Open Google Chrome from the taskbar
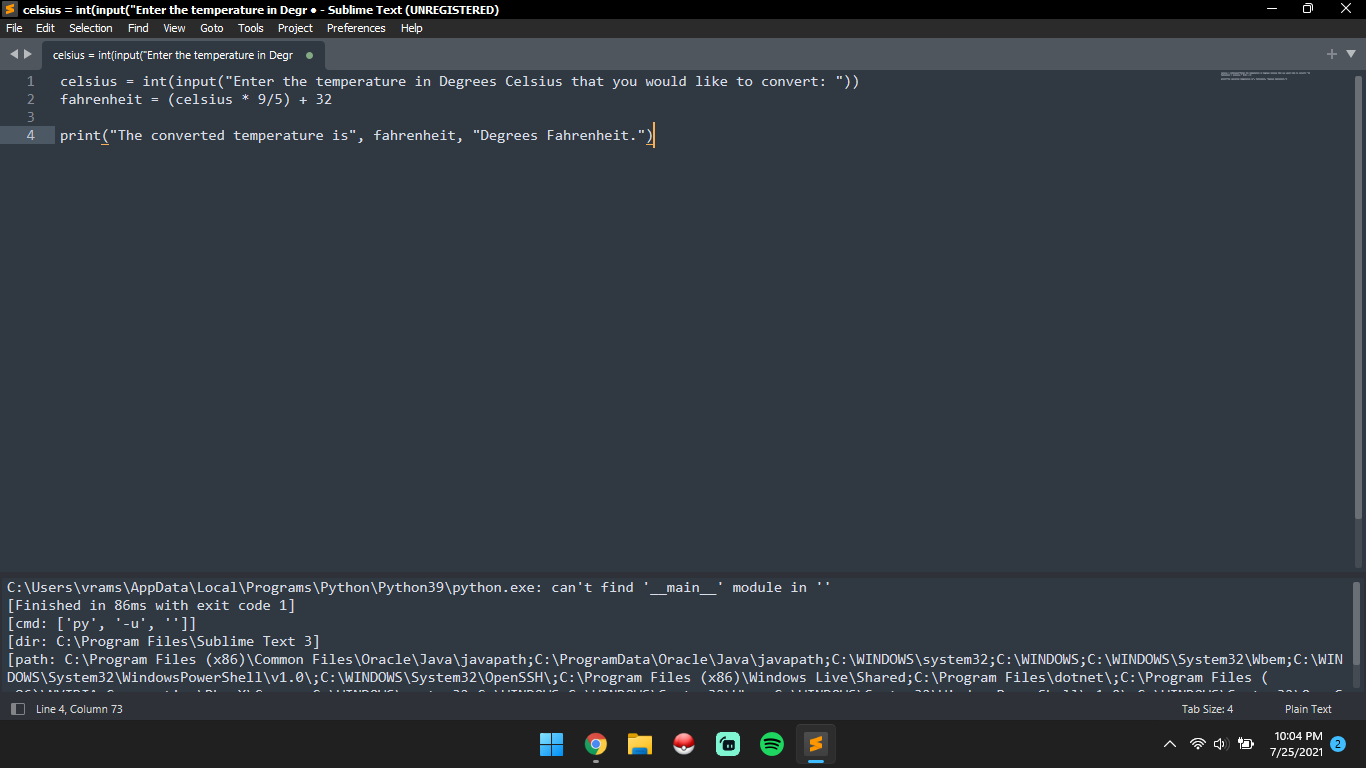Screen dimensions: 1366x768 (x=596, y=744)
